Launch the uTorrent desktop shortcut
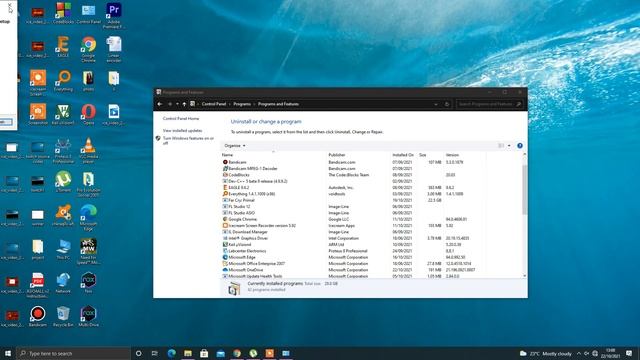640x360 pixels. tap(63, 182)
